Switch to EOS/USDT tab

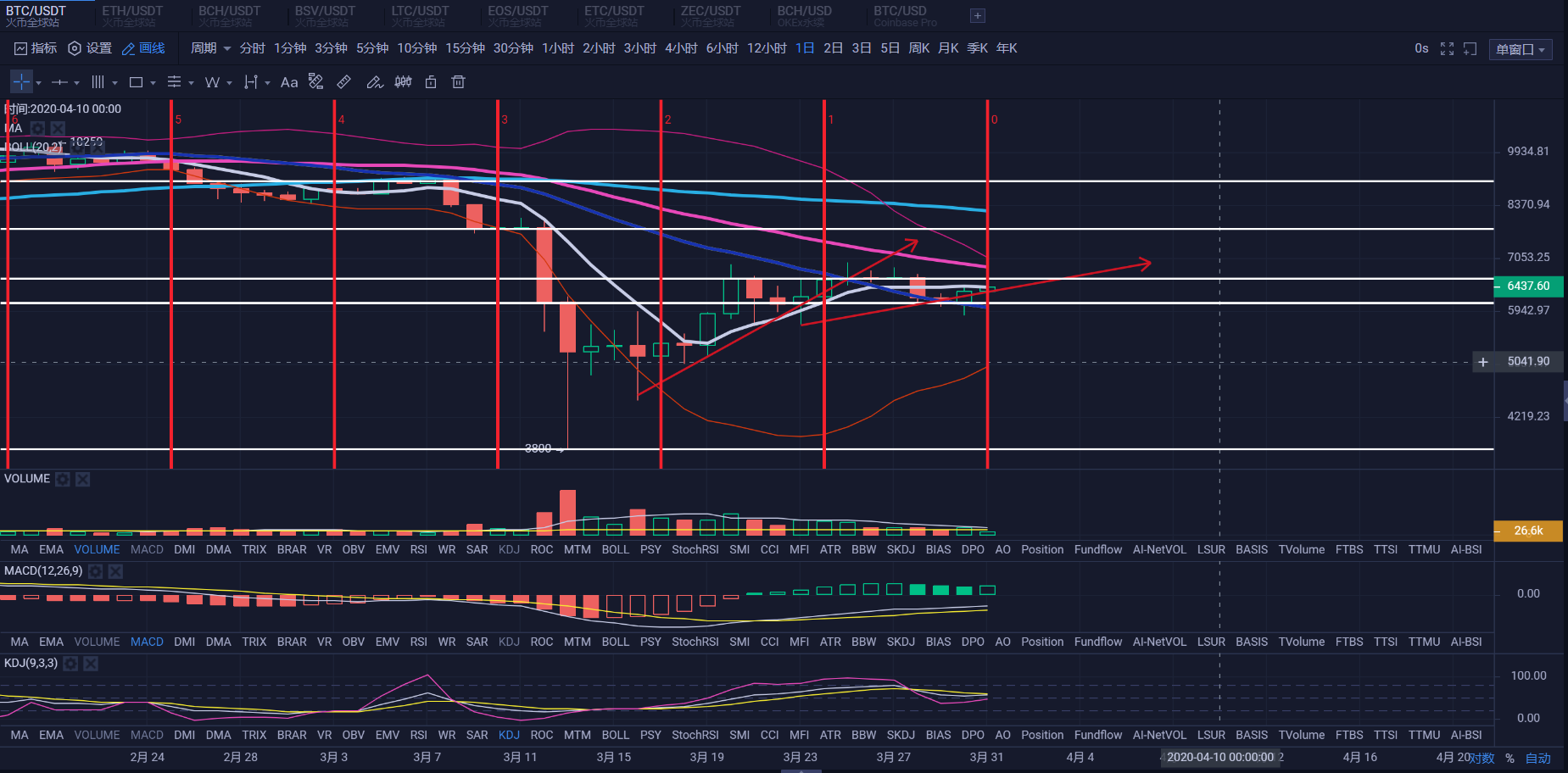click(x=517, y=16)
